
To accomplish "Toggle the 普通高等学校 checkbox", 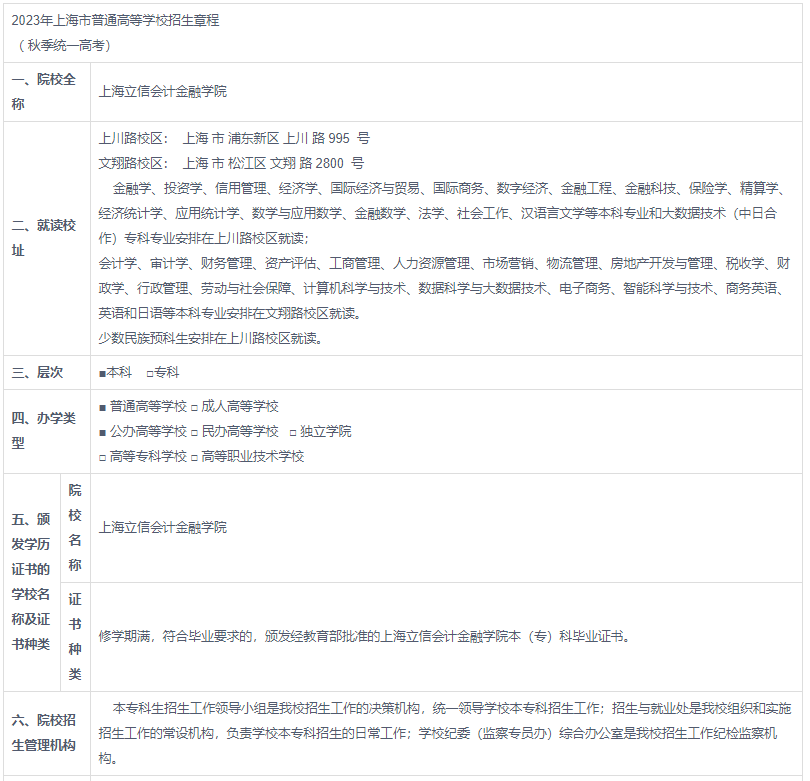I will click(x=103, y=407).
